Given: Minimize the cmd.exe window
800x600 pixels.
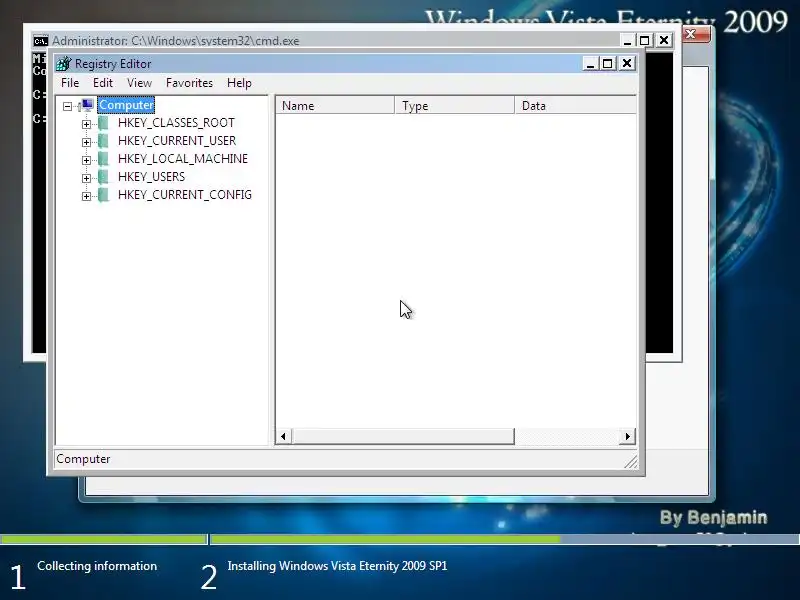Looking at the screenshot, I should click(x=628, y=40).
